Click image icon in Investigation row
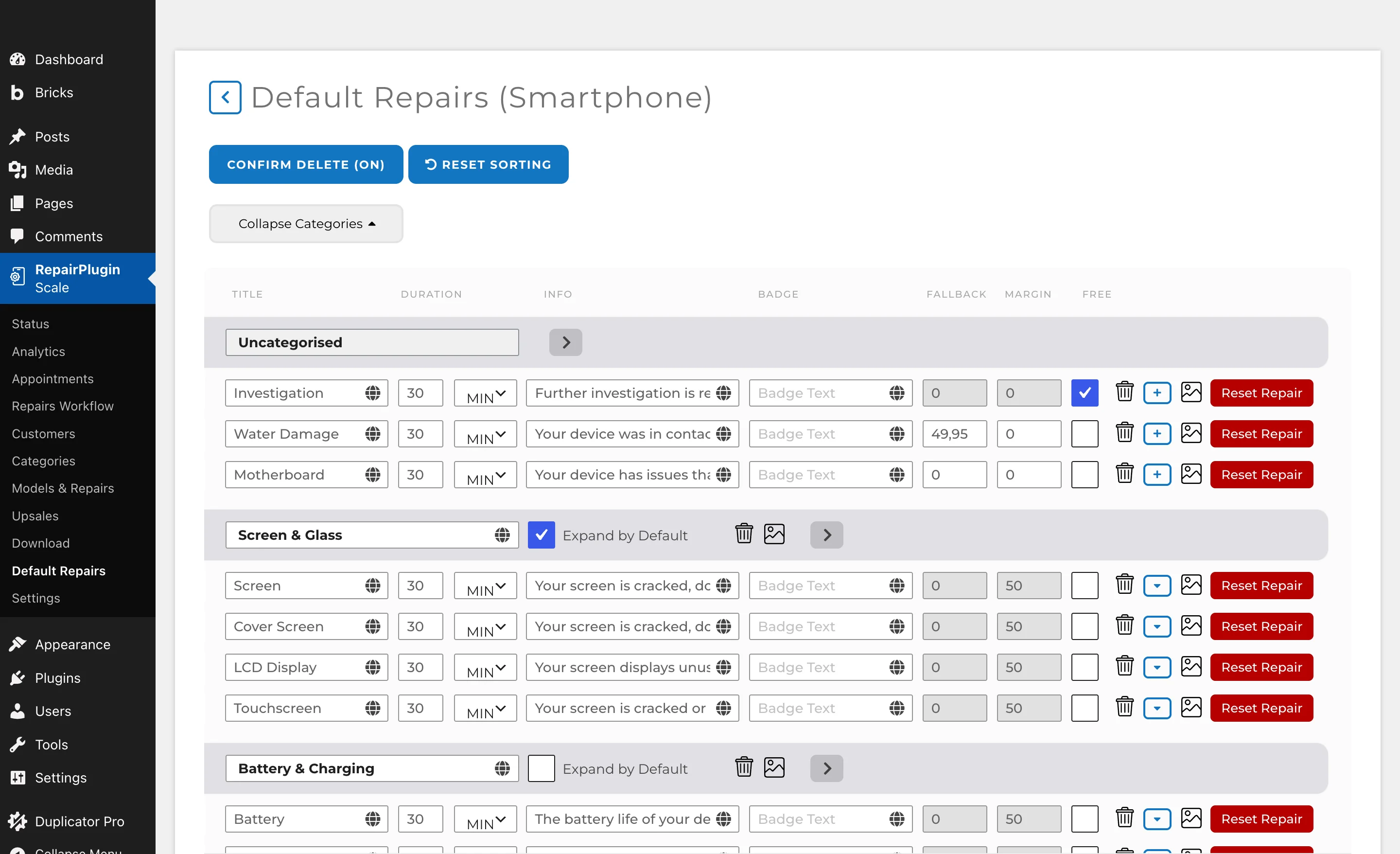The width and height of the screenshot is (1400, 854). pyautogui.click(x=1191, y=392)
